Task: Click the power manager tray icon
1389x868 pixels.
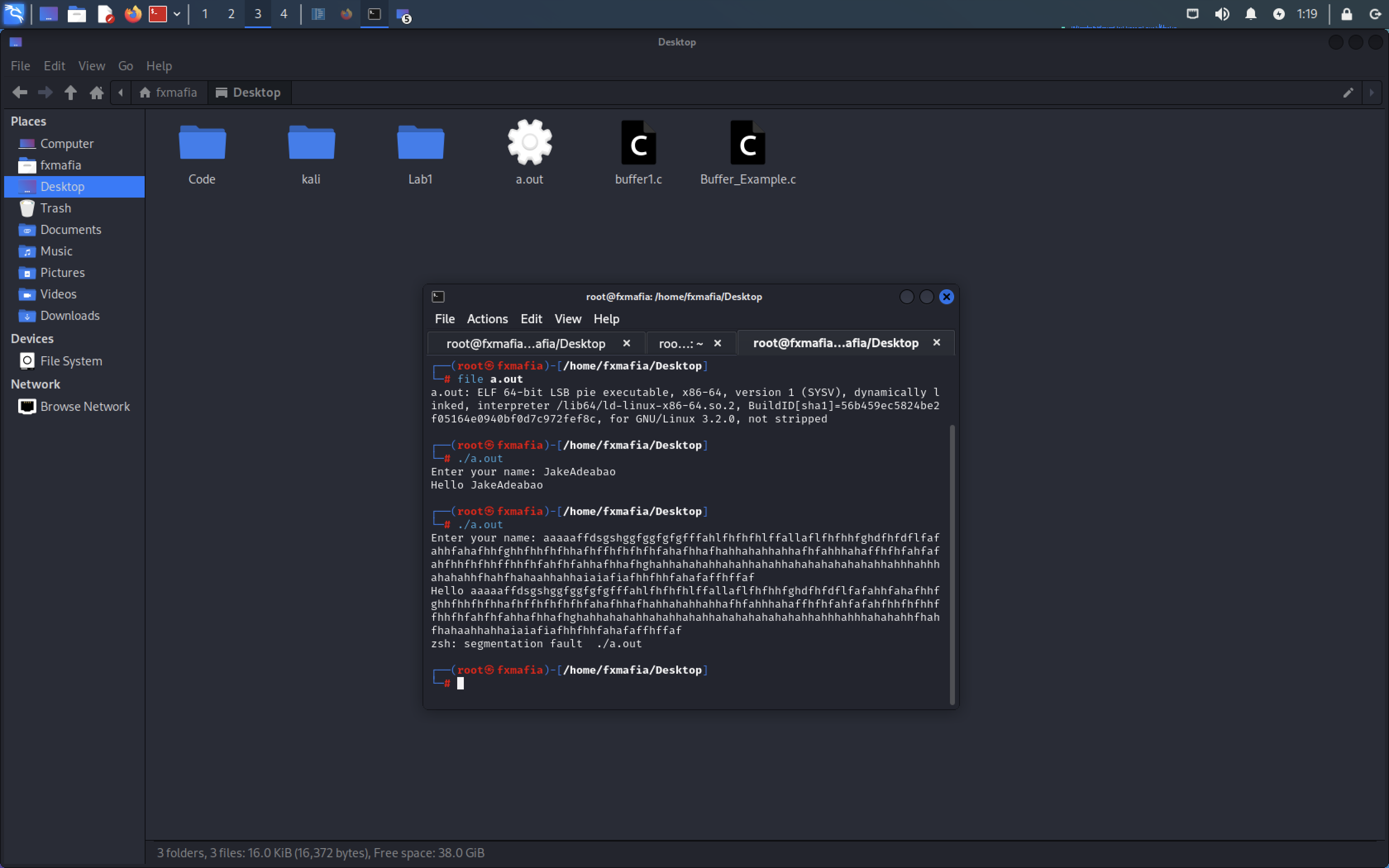Action: (x=1279, y=14)
